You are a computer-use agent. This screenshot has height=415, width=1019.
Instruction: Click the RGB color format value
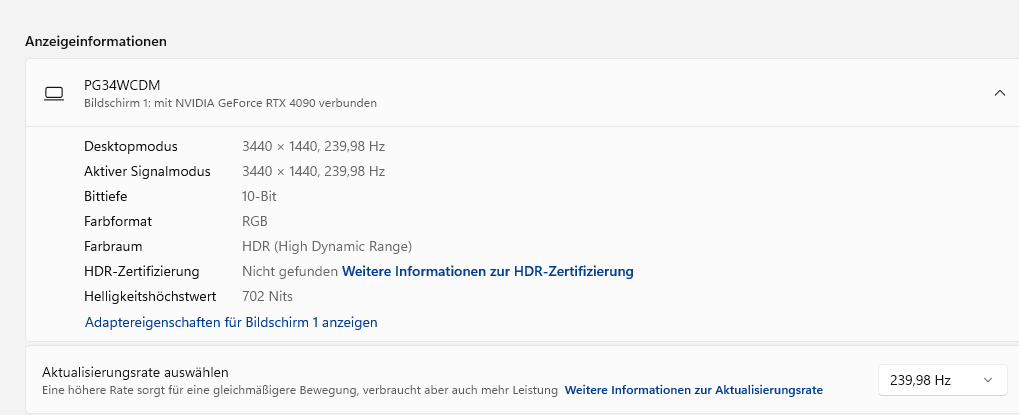(x=255, y=221)
